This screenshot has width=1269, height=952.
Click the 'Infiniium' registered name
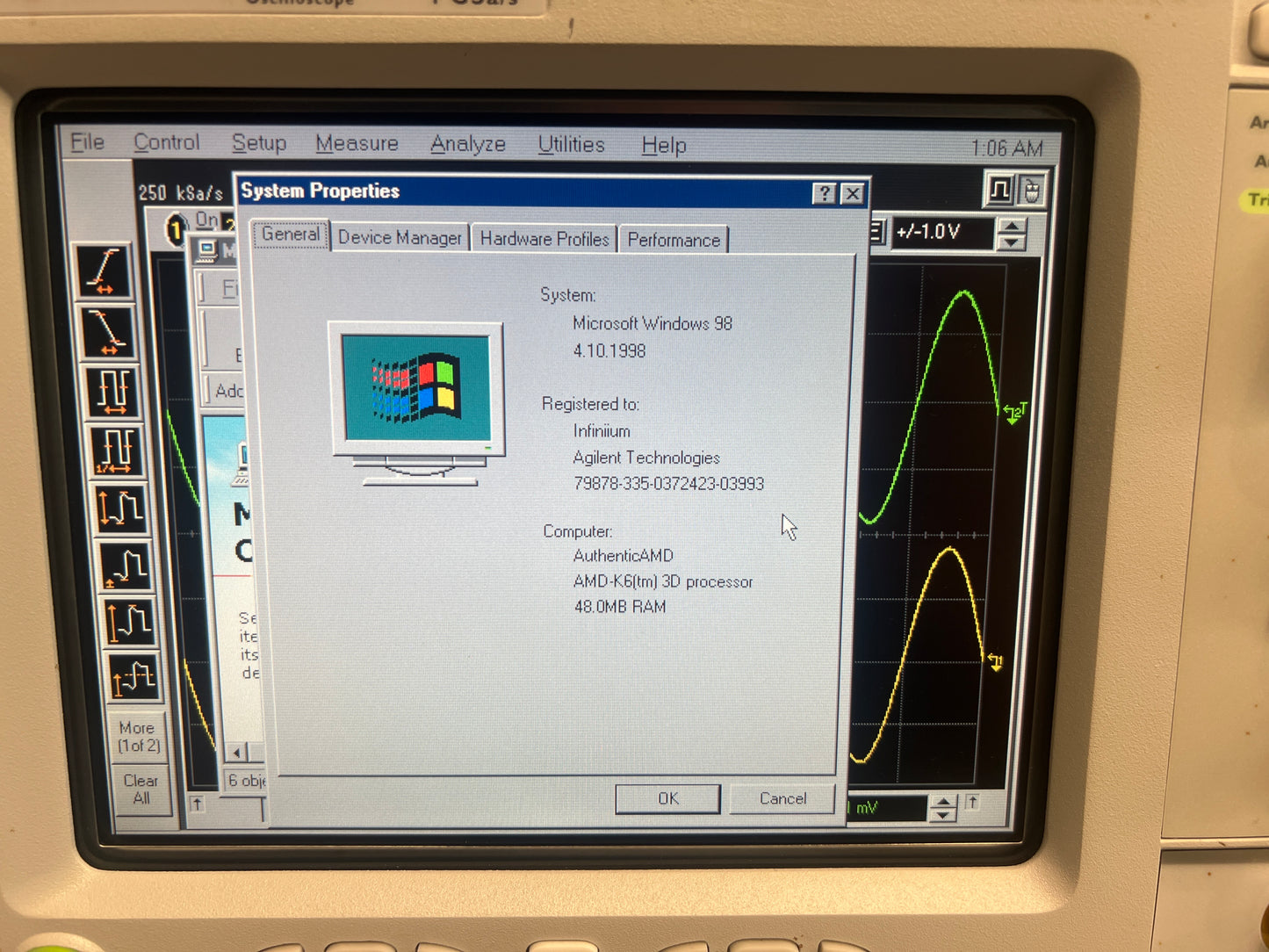coord(602,431)
